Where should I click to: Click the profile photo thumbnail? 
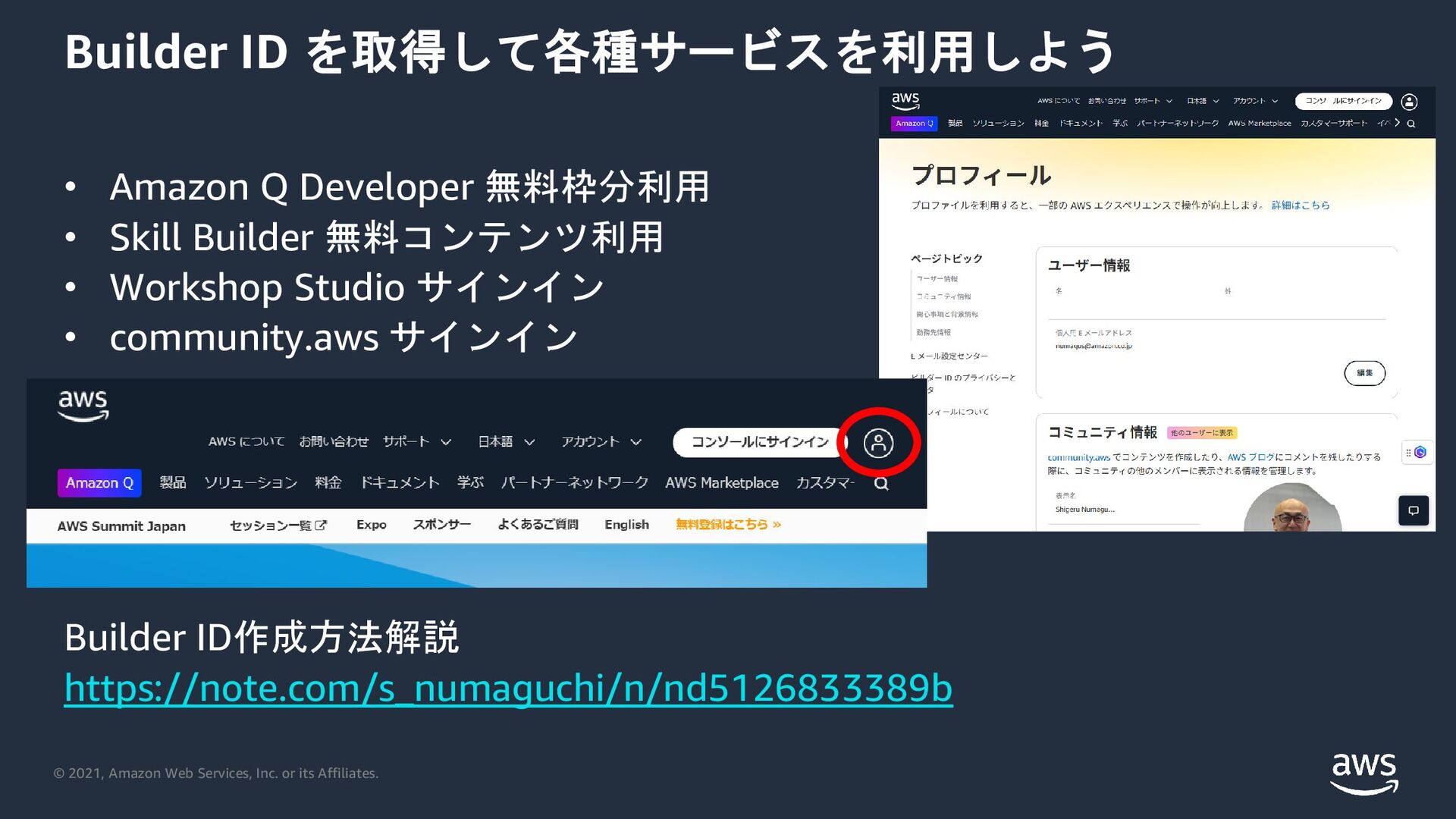tap(1291, 510)
